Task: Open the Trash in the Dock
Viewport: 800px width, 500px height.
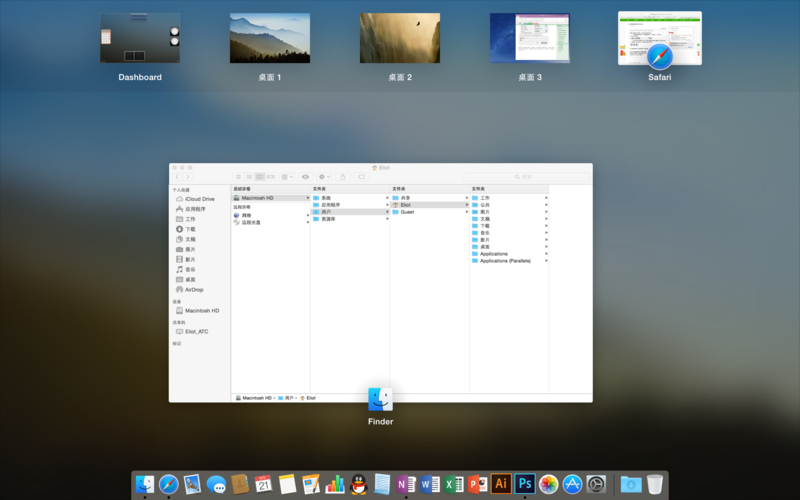Action: [x=655, y=484]
